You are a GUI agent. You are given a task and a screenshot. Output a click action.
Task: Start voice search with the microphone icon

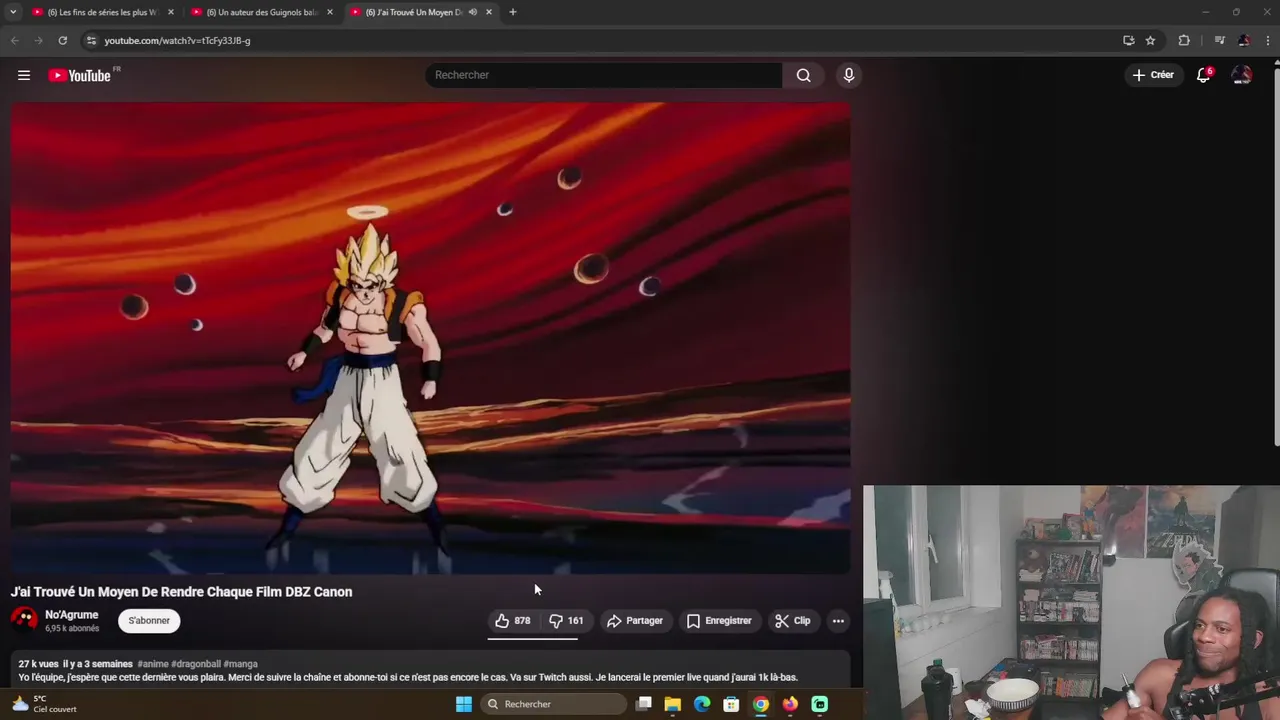(x=849, y=75)
